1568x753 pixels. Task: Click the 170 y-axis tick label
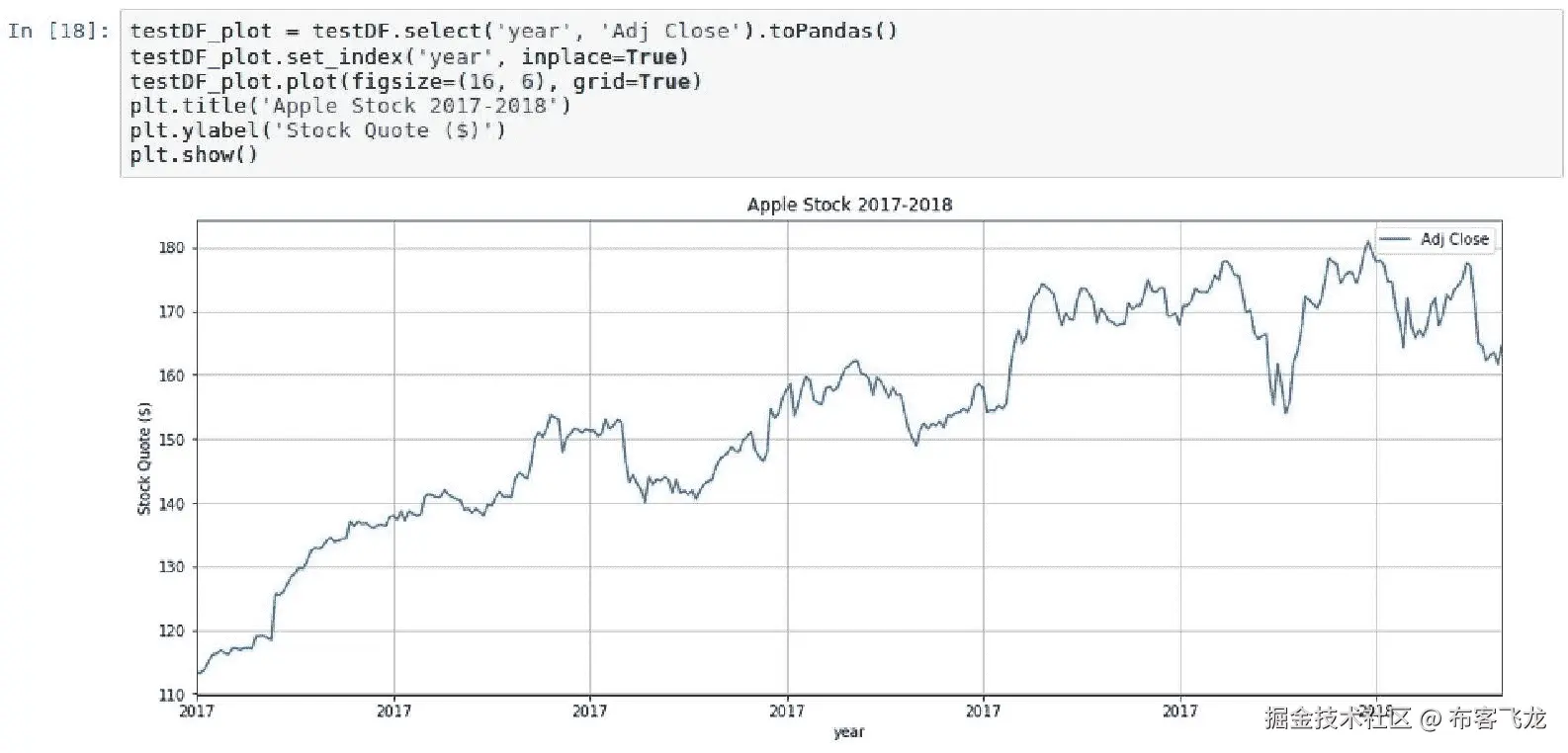[171, 312]
